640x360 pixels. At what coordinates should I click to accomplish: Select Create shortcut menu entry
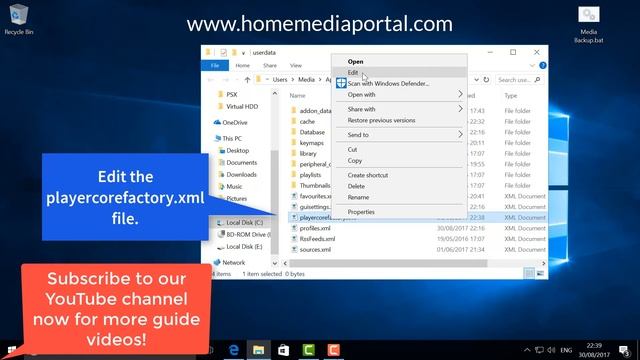pyautogui.click(x=399, y=175)
